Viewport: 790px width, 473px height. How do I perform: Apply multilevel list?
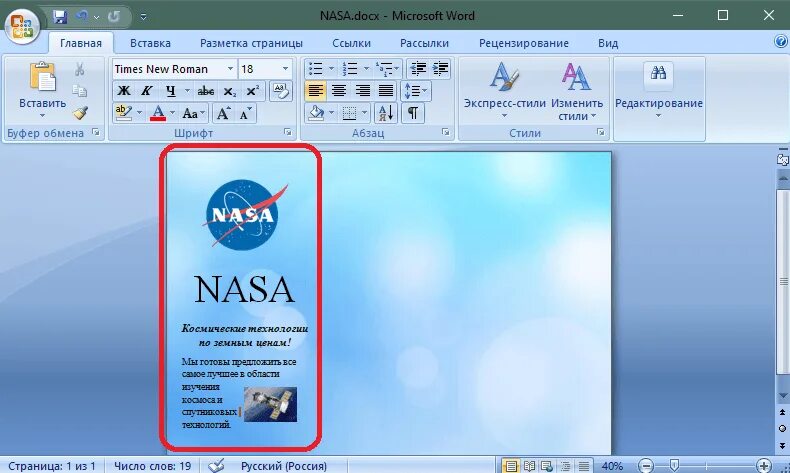point(385,69)
